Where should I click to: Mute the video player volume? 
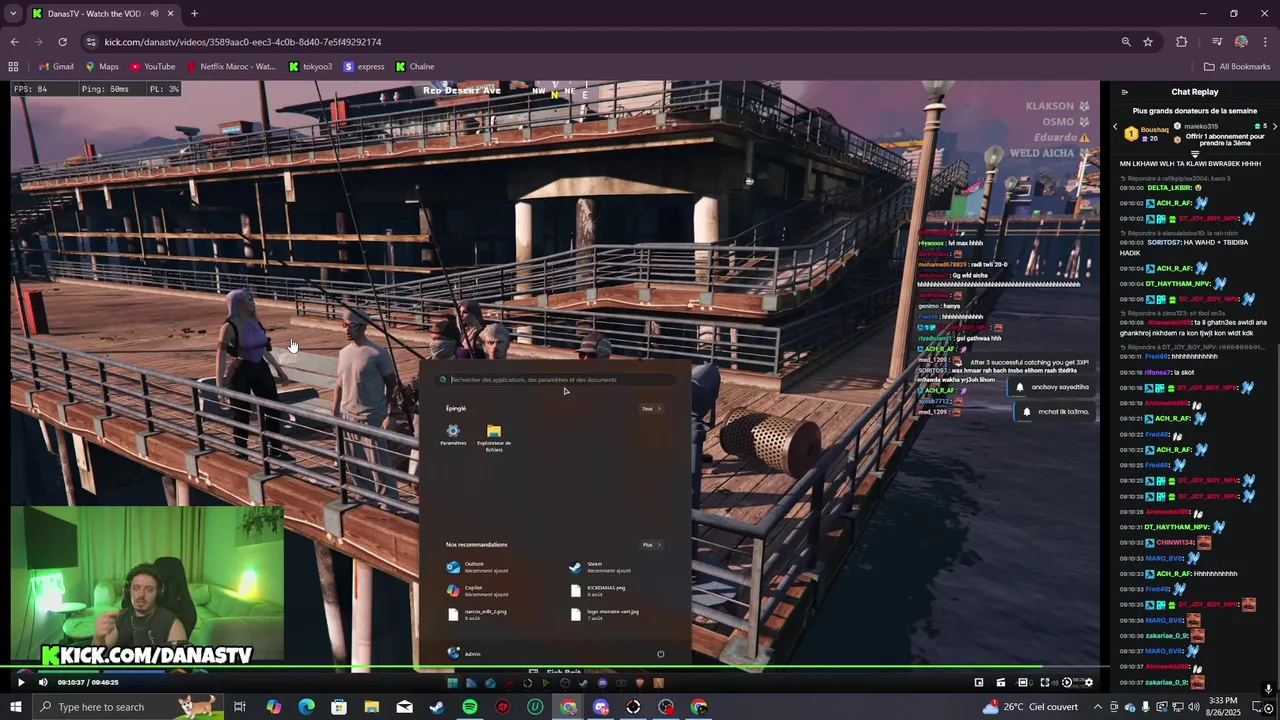tap(43, 682)
